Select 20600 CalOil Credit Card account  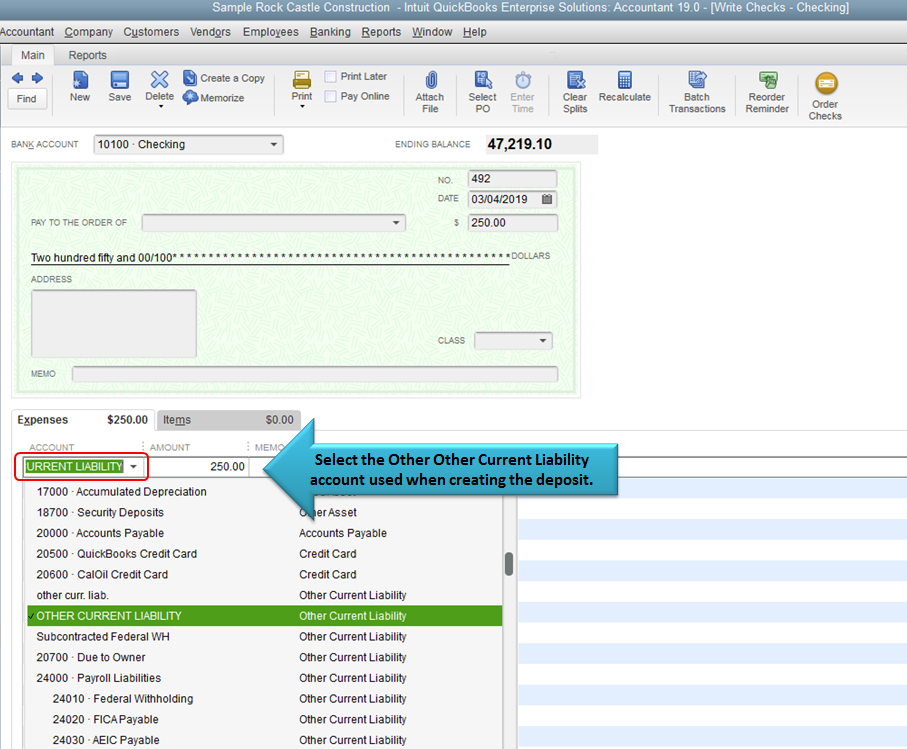[264, 575]
